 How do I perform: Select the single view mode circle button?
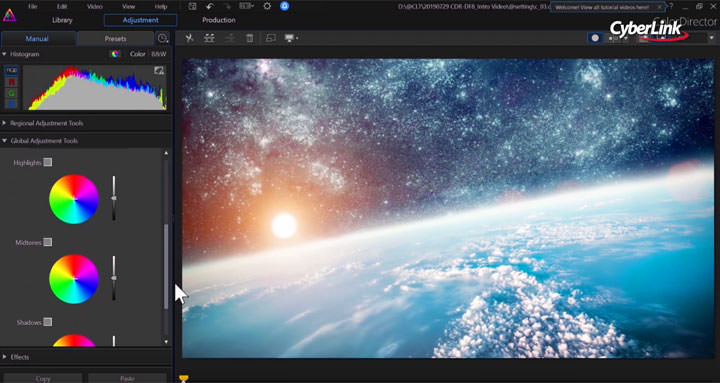pyautogui.click(x=595, y=38)
